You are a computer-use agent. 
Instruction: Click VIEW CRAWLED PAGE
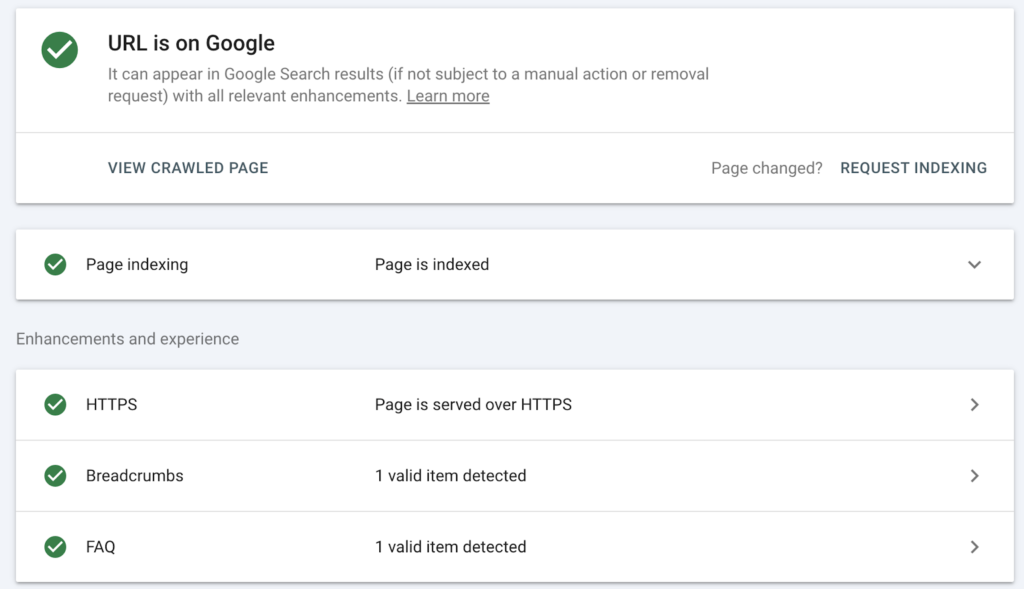point(188,167)
